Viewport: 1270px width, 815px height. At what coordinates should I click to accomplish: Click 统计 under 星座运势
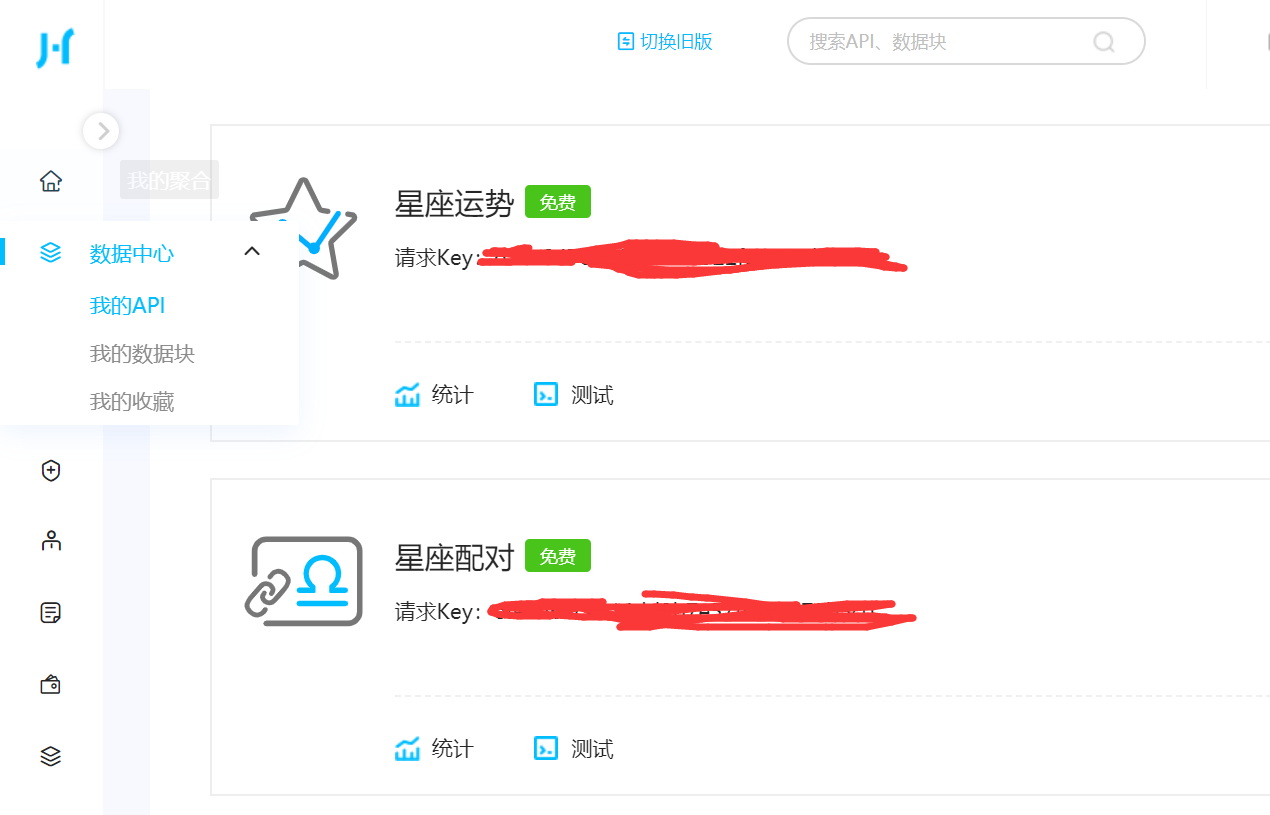pyautogui.click(x=434, y=395)
